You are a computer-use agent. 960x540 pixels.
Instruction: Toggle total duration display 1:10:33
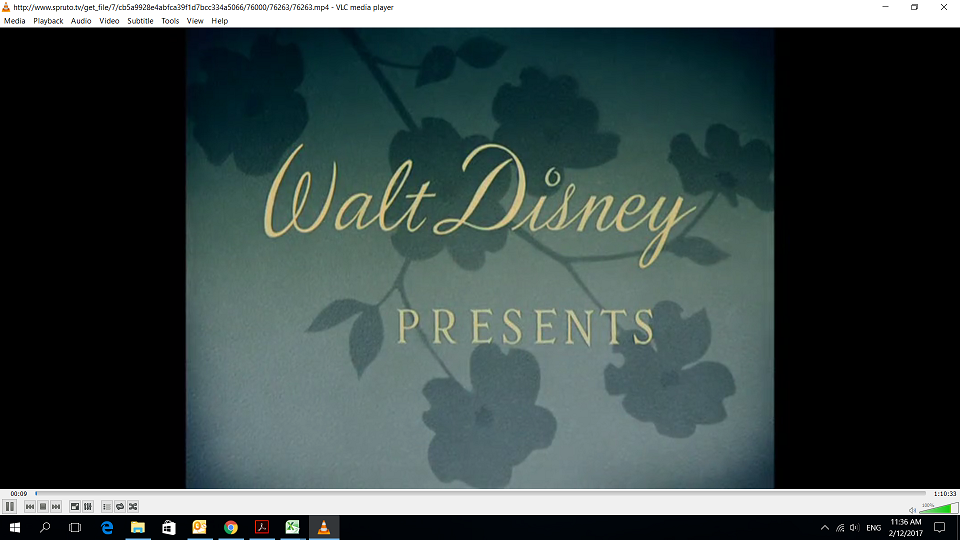click(x=945, y=493)
